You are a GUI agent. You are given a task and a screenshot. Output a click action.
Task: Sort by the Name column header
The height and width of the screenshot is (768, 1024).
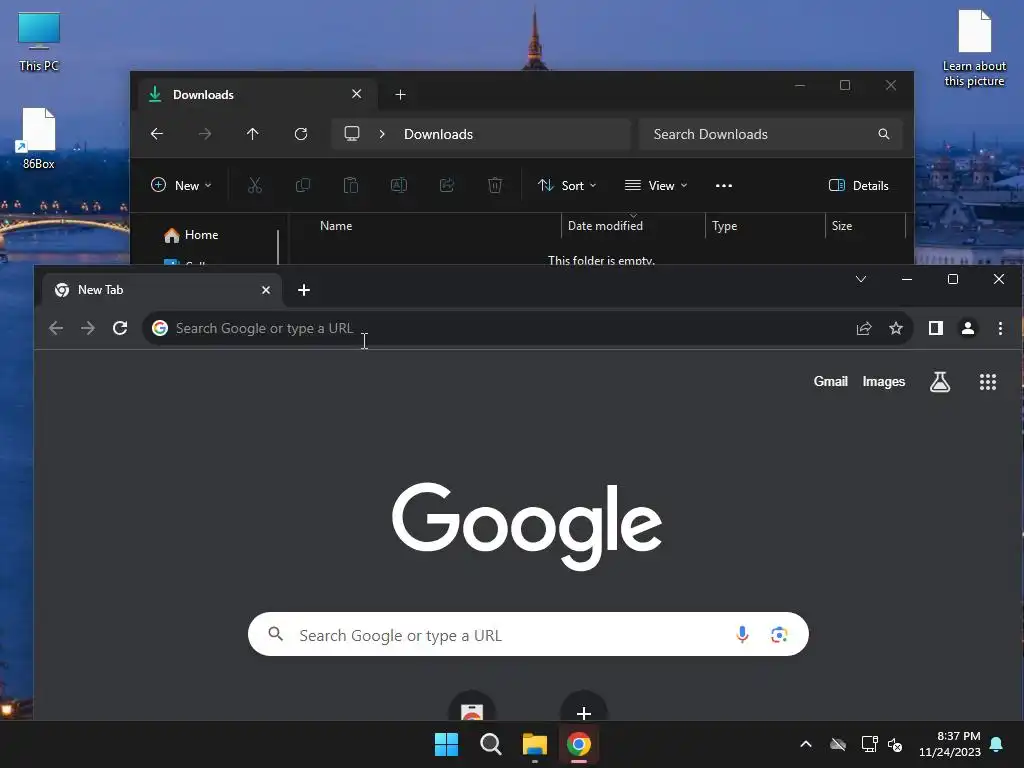(x=336, y=226)
